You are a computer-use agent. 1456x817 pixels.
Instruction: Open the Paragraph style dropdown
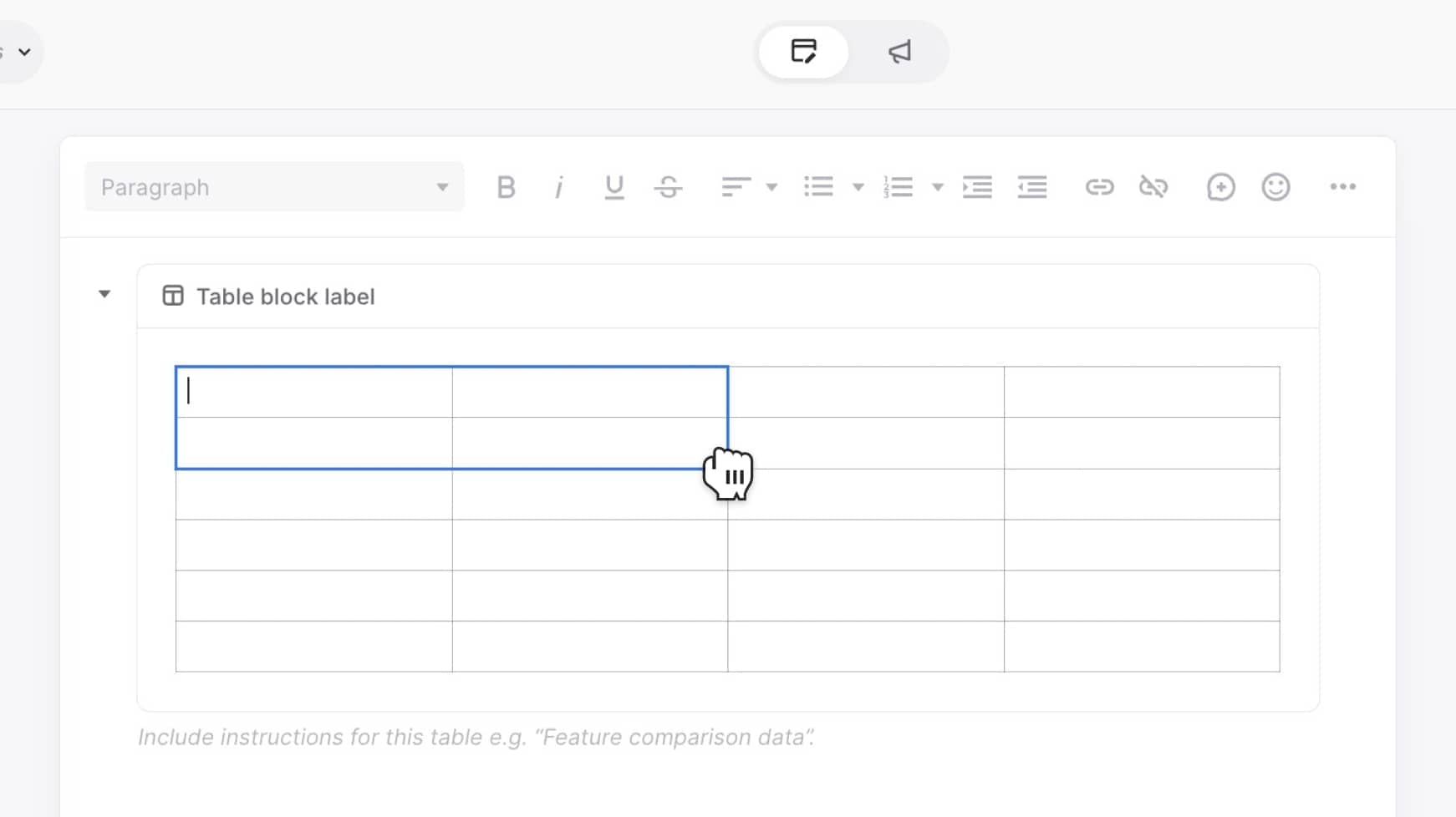point(274,187)
